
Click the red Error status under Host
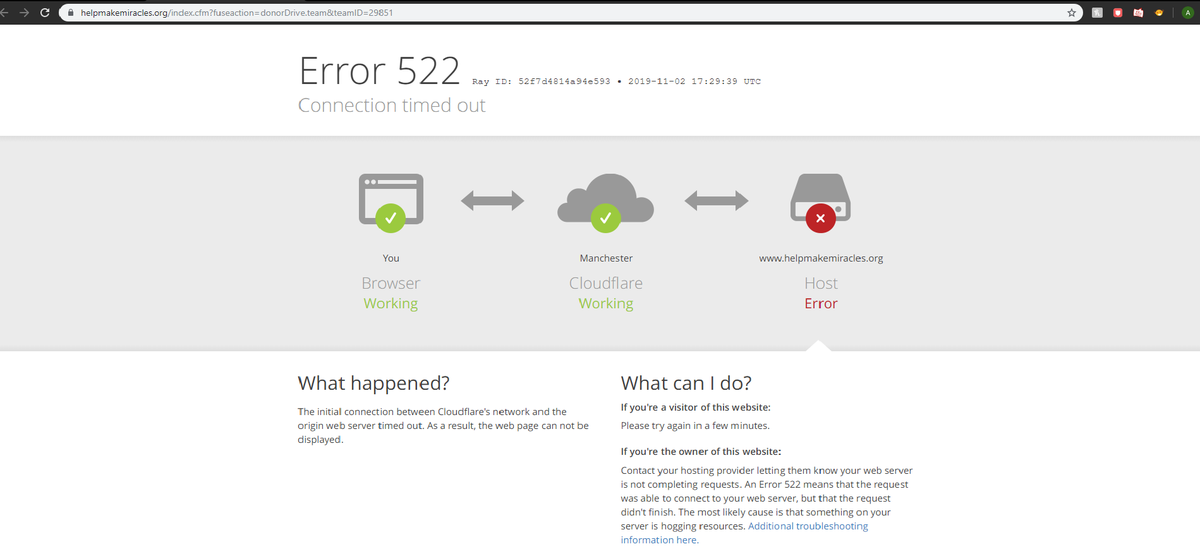click(821, 303)
